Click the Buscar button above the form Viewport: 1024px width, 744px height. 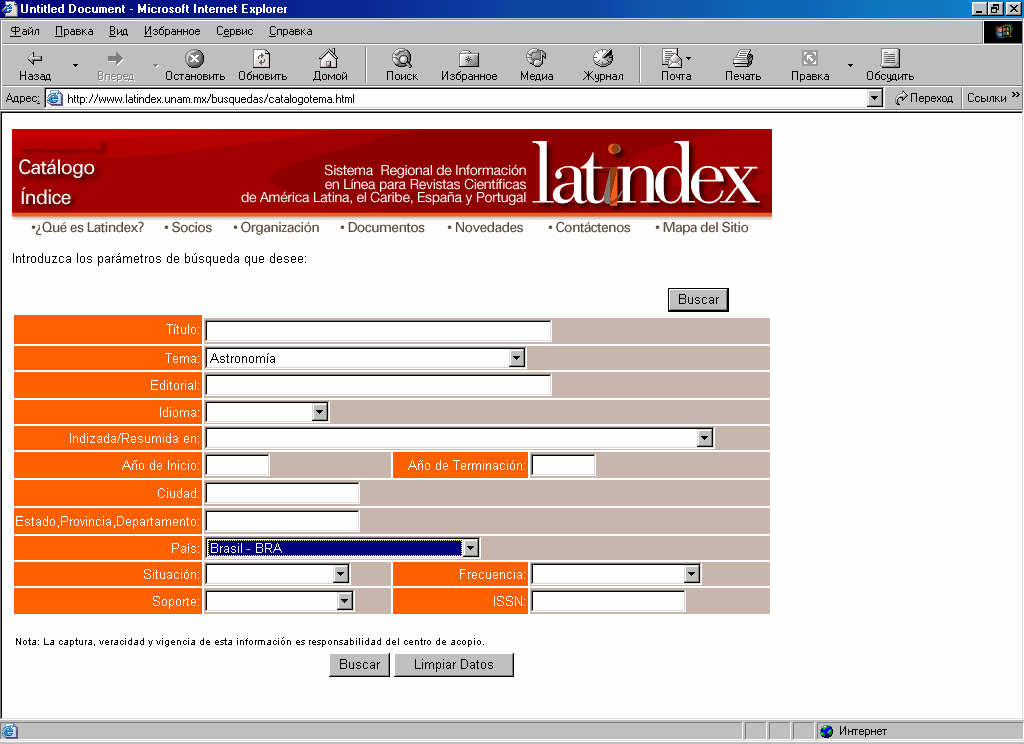[x=698, y=300]
